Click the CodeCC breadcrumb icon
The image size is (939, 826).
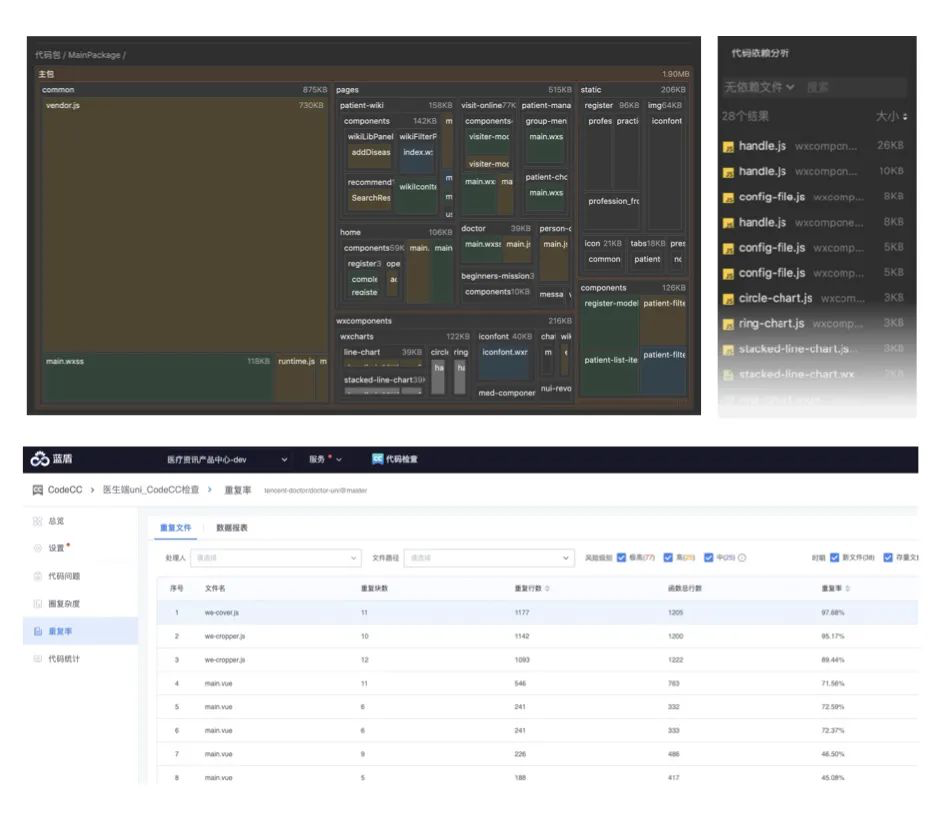tap(38, 490)
